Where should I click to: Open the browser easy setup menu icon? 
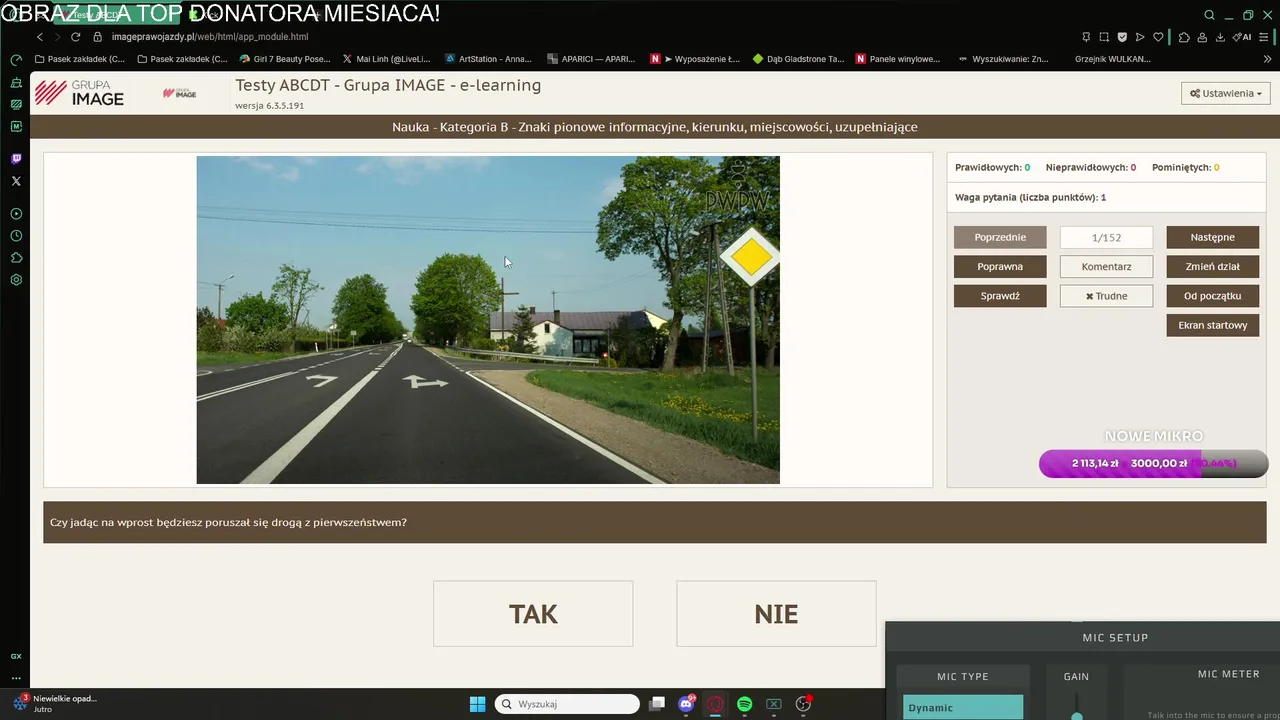tap(1264, 37)
